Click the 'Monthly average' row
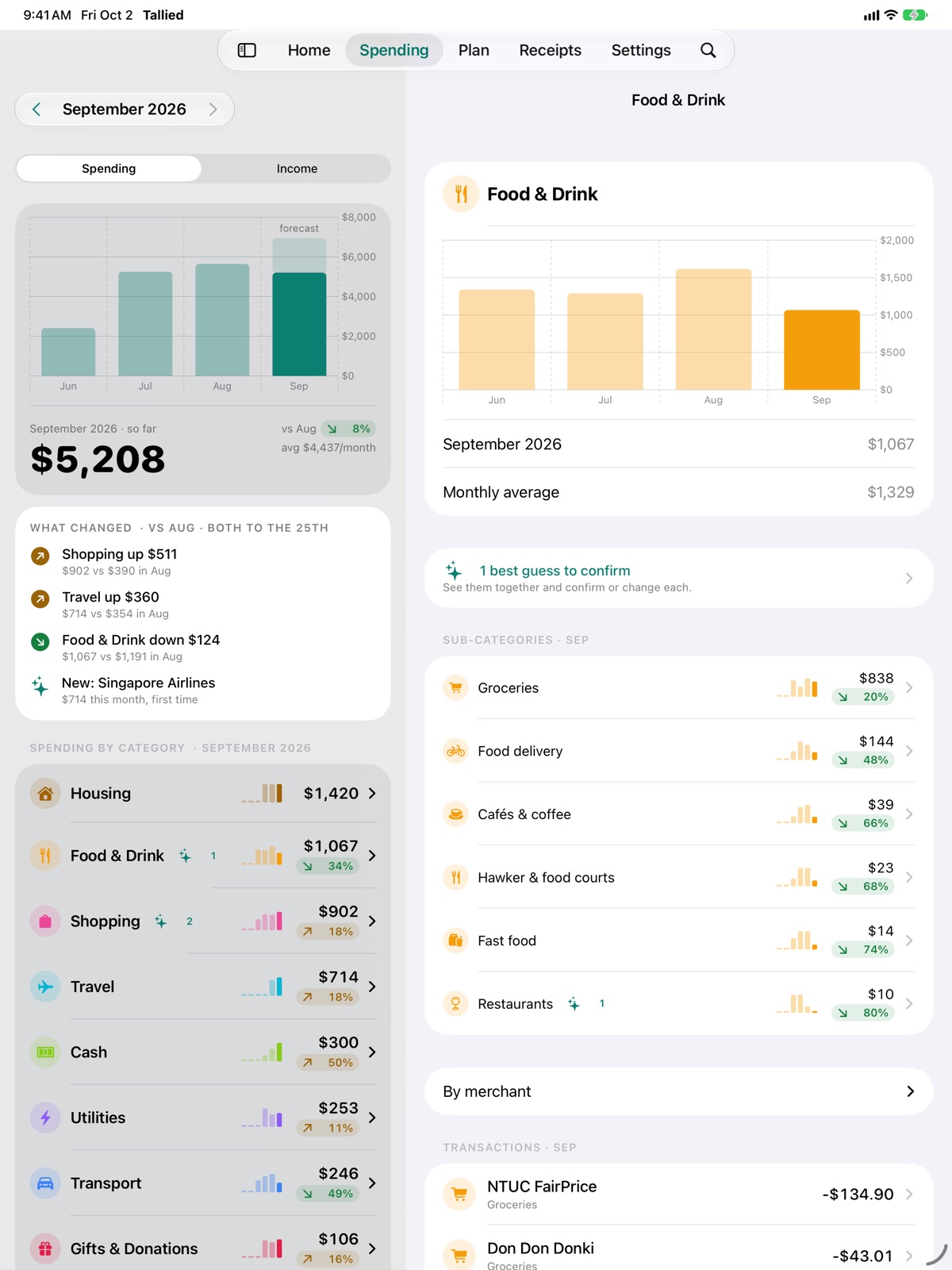 tap(678, 492)
